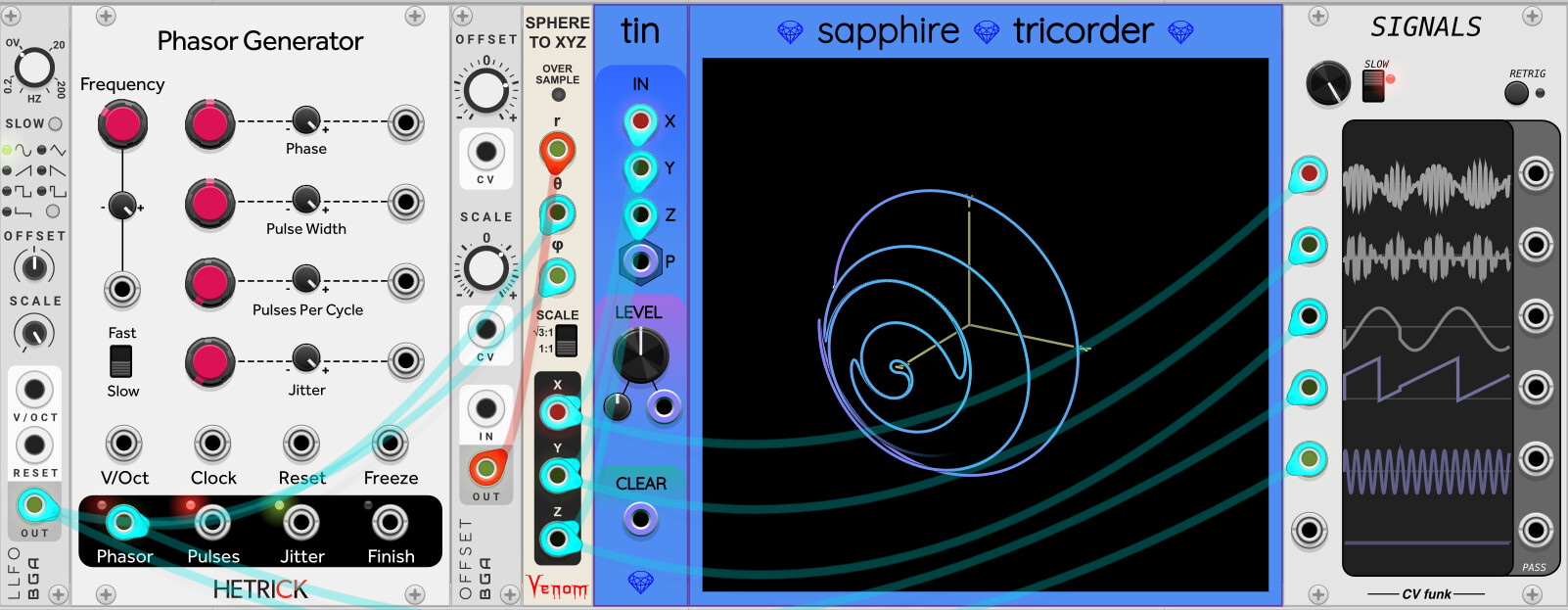
Task: Click the Tin level CV jack
Action: tap(664, 406)
